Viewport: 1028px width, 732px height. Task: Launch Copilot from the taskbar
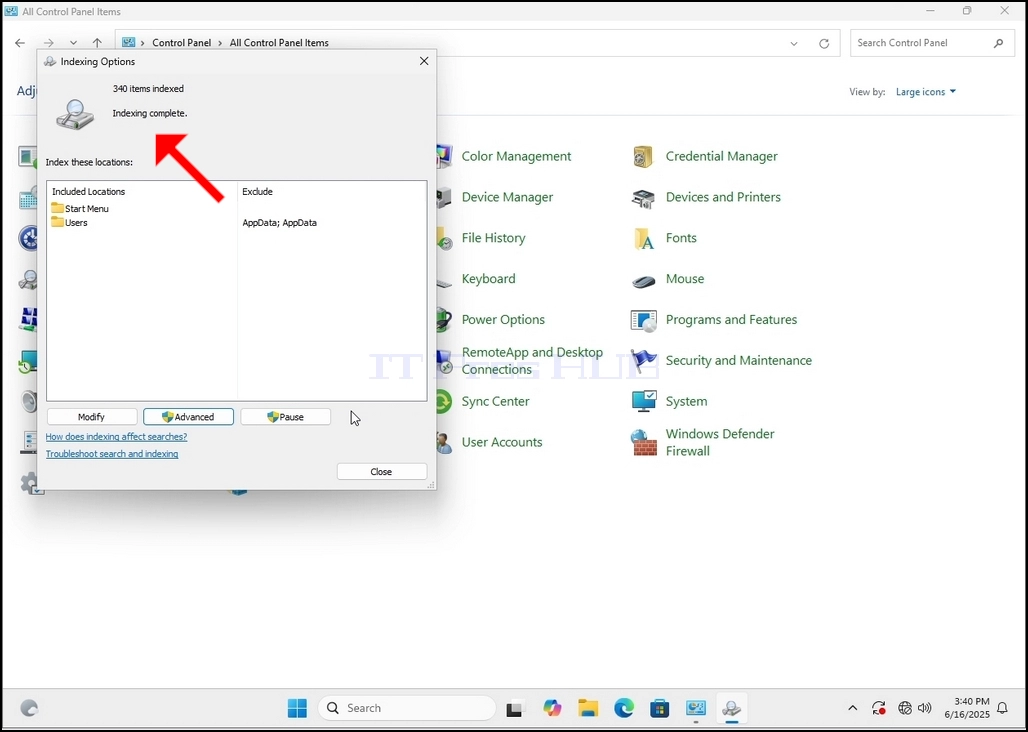pos(552,708)
